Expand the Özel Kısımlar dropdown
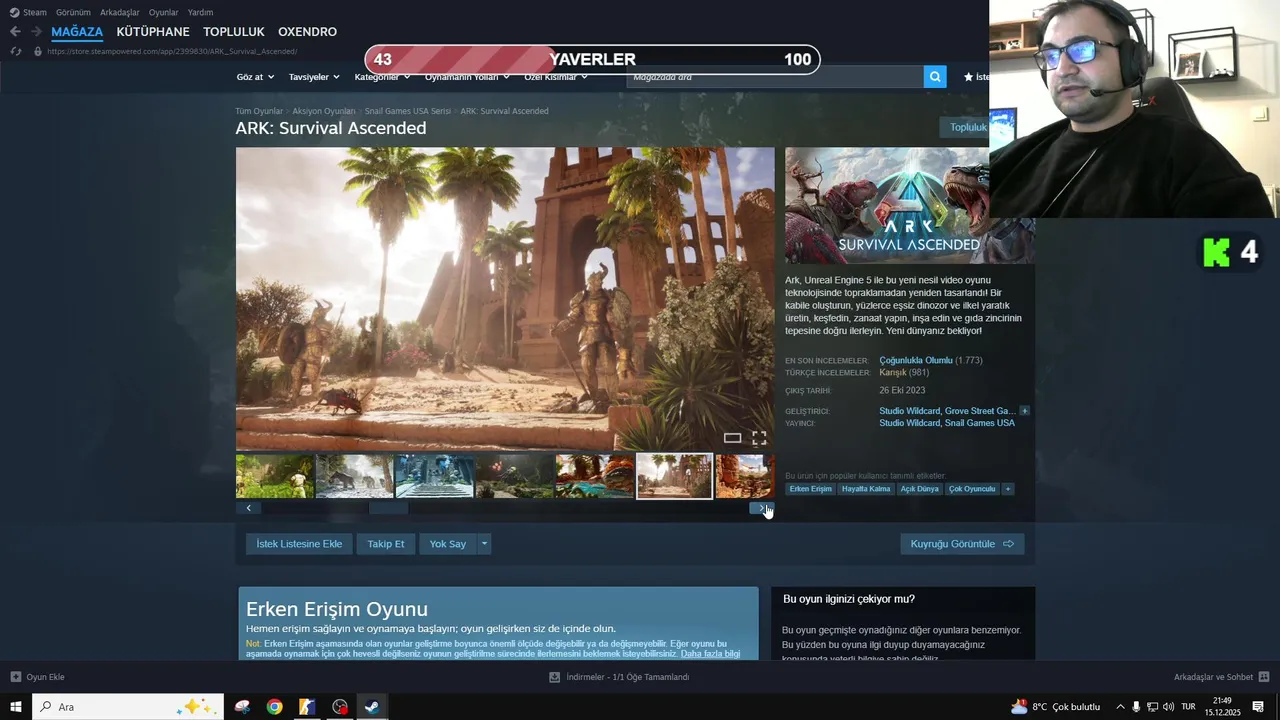This screenshot has width=1280, height=720. click(x=556, y=77)
